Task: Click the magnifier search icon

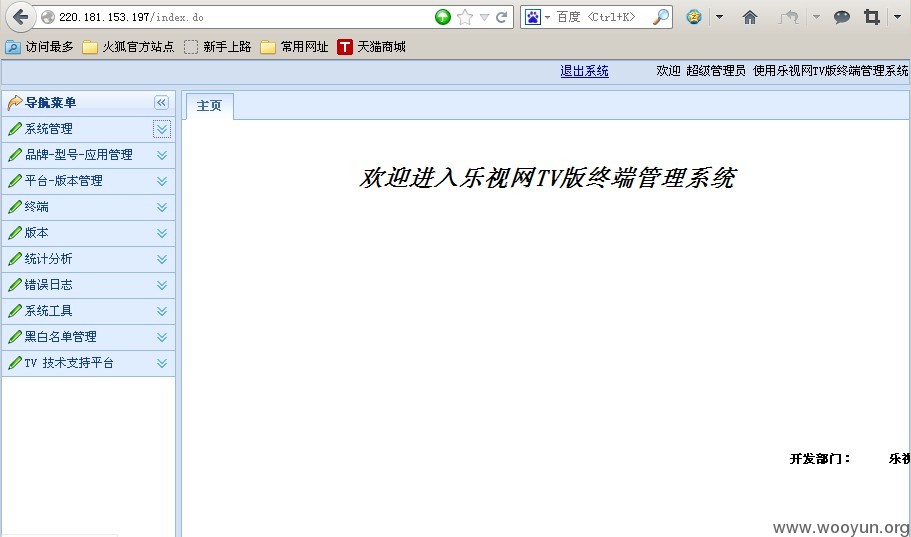Action: point(661,17)
